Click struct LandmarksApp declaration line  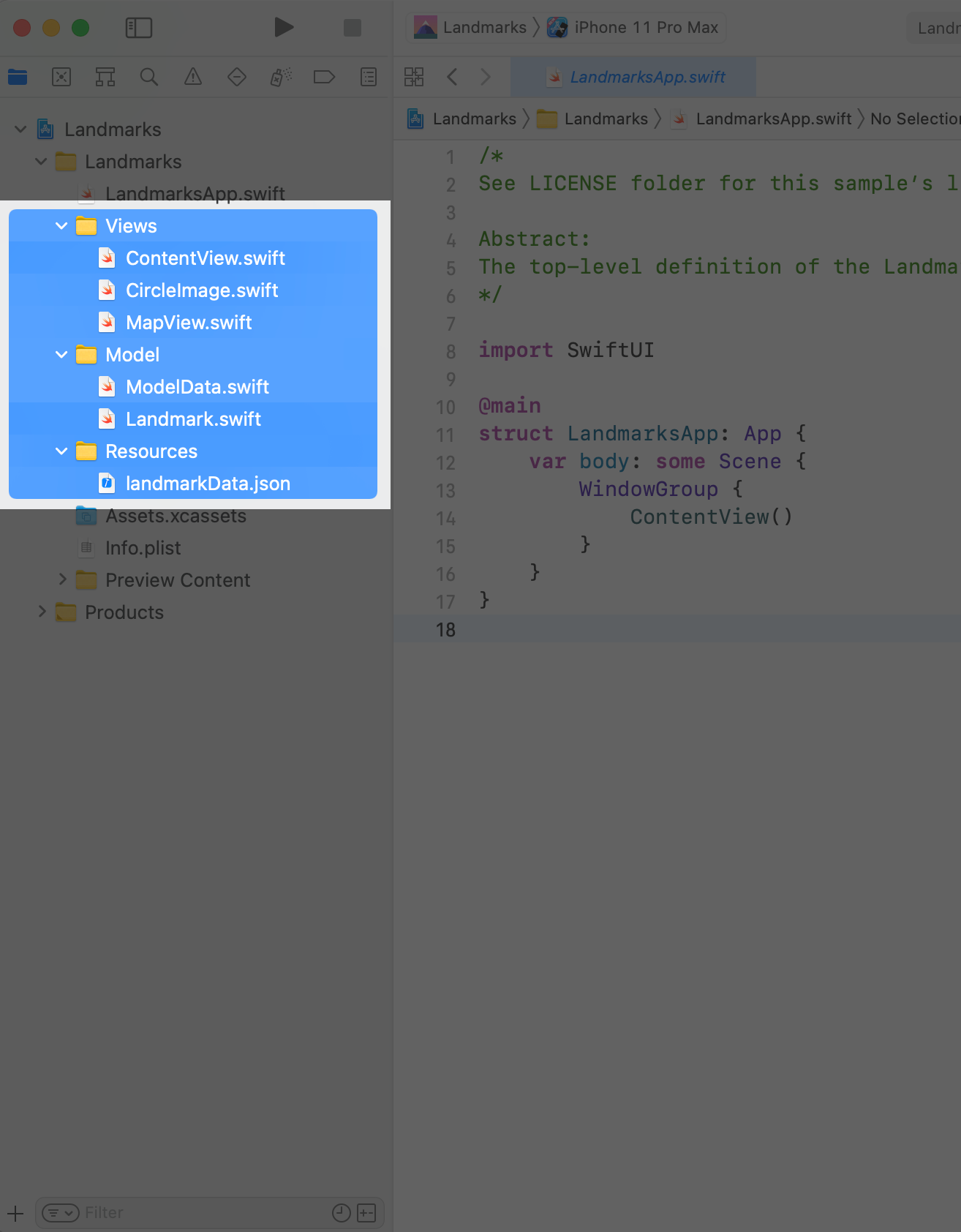(642, 434)
